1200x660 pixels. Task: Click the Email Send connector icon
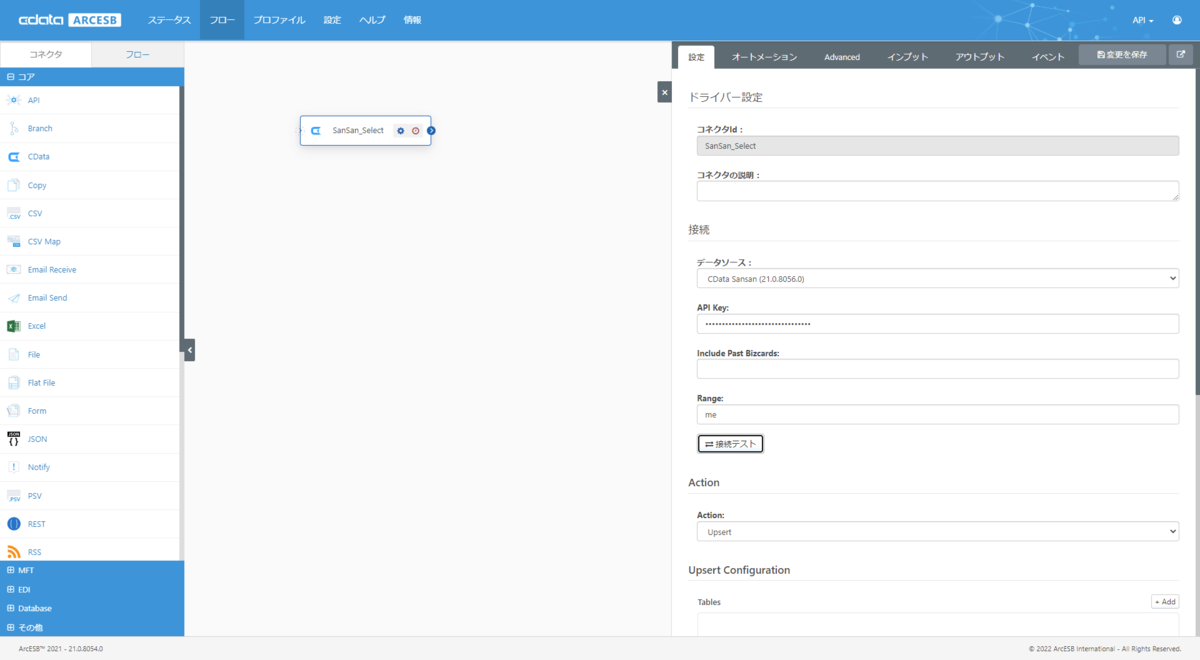tap(14, 298)
